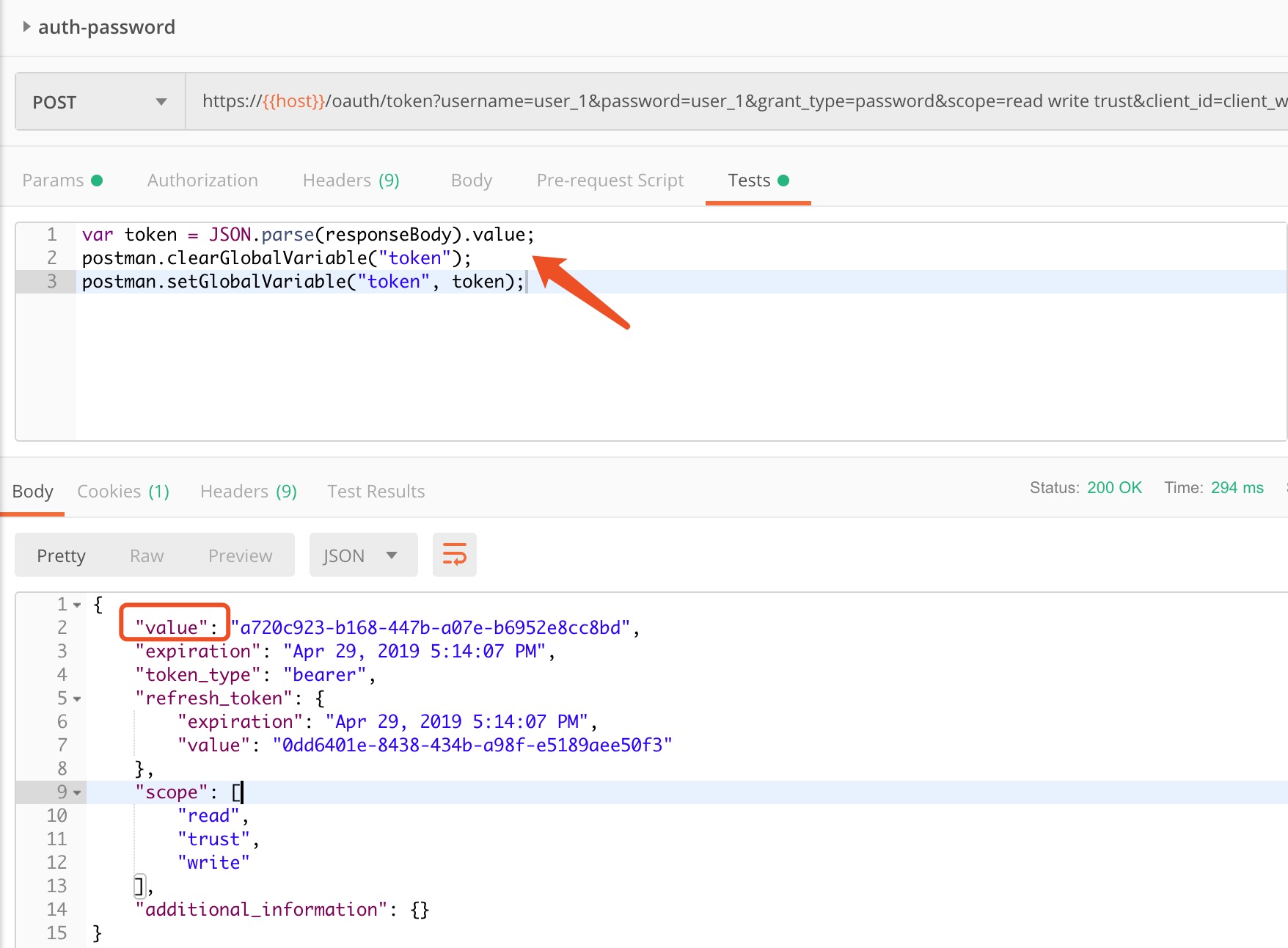Collapse the root object fold arrow on line 1
1288x948 pixels.
[77, 605]
